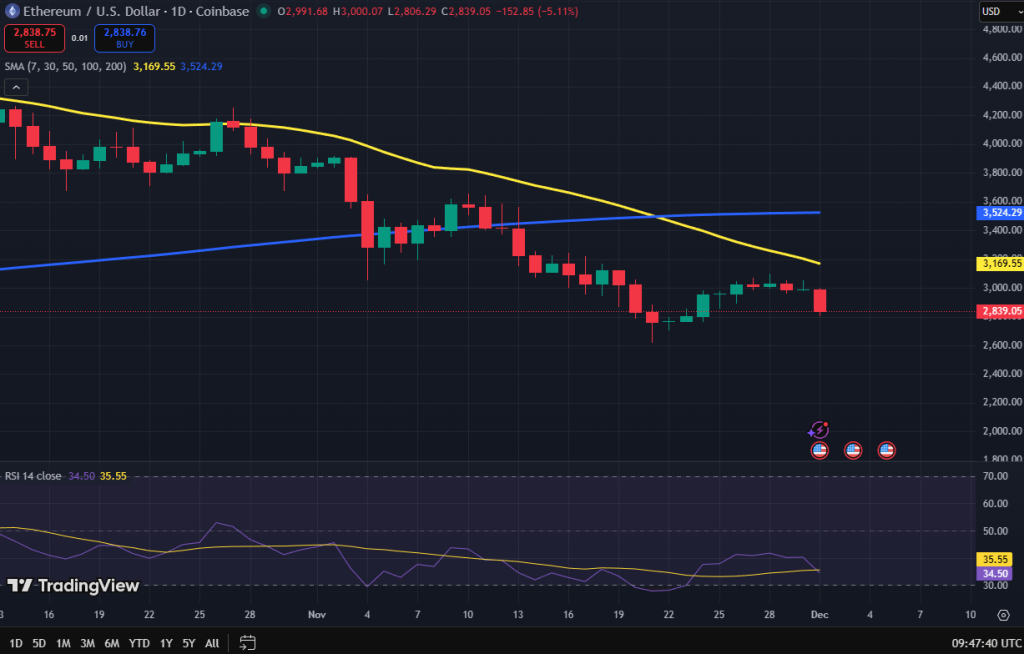
Task: Open the purple lightning events icon
Action: pos(818,429)
